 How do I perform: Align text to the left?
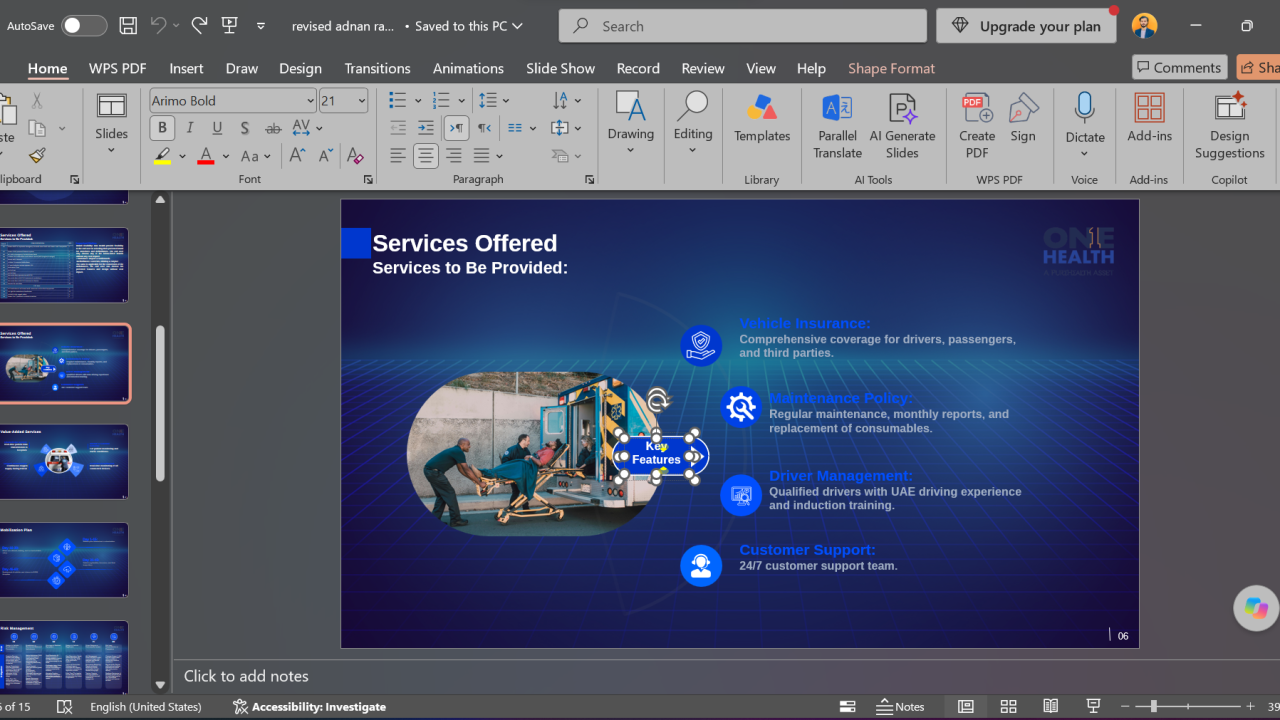click(x=398, y=156)
